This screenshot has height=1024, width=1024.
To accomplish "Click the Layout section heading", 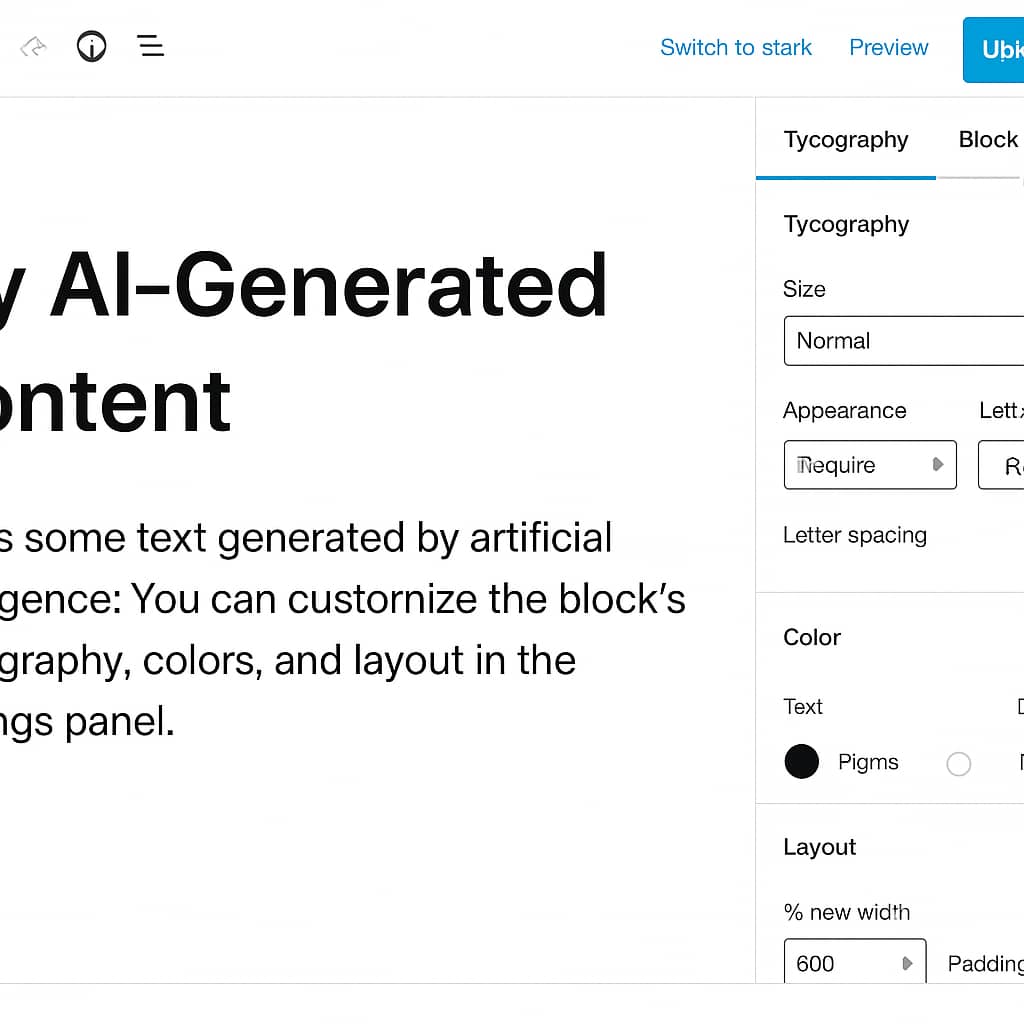I will [x=819, y=847].
